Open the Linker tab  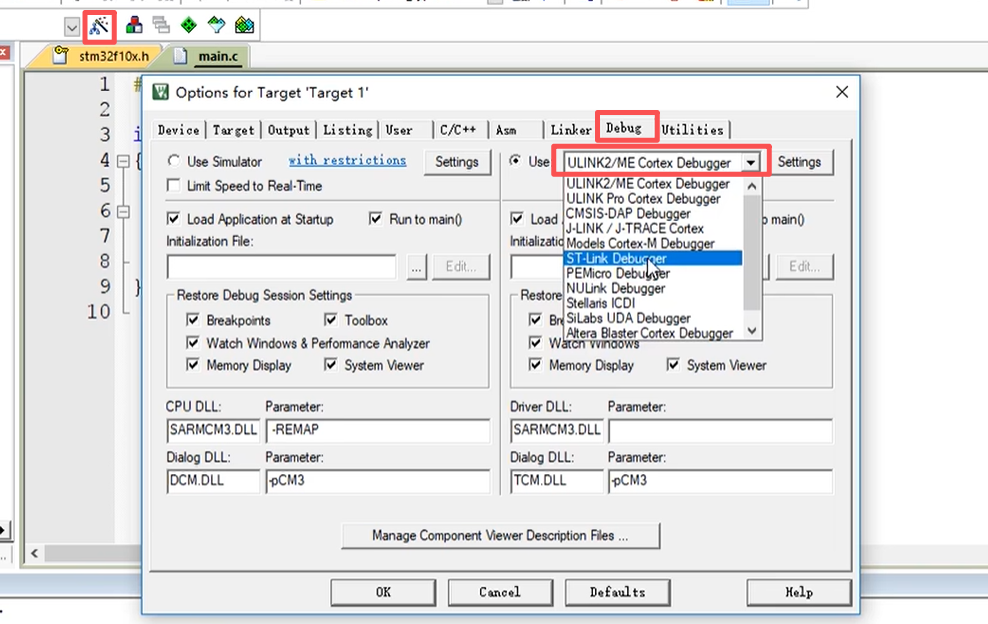point(571,130)
